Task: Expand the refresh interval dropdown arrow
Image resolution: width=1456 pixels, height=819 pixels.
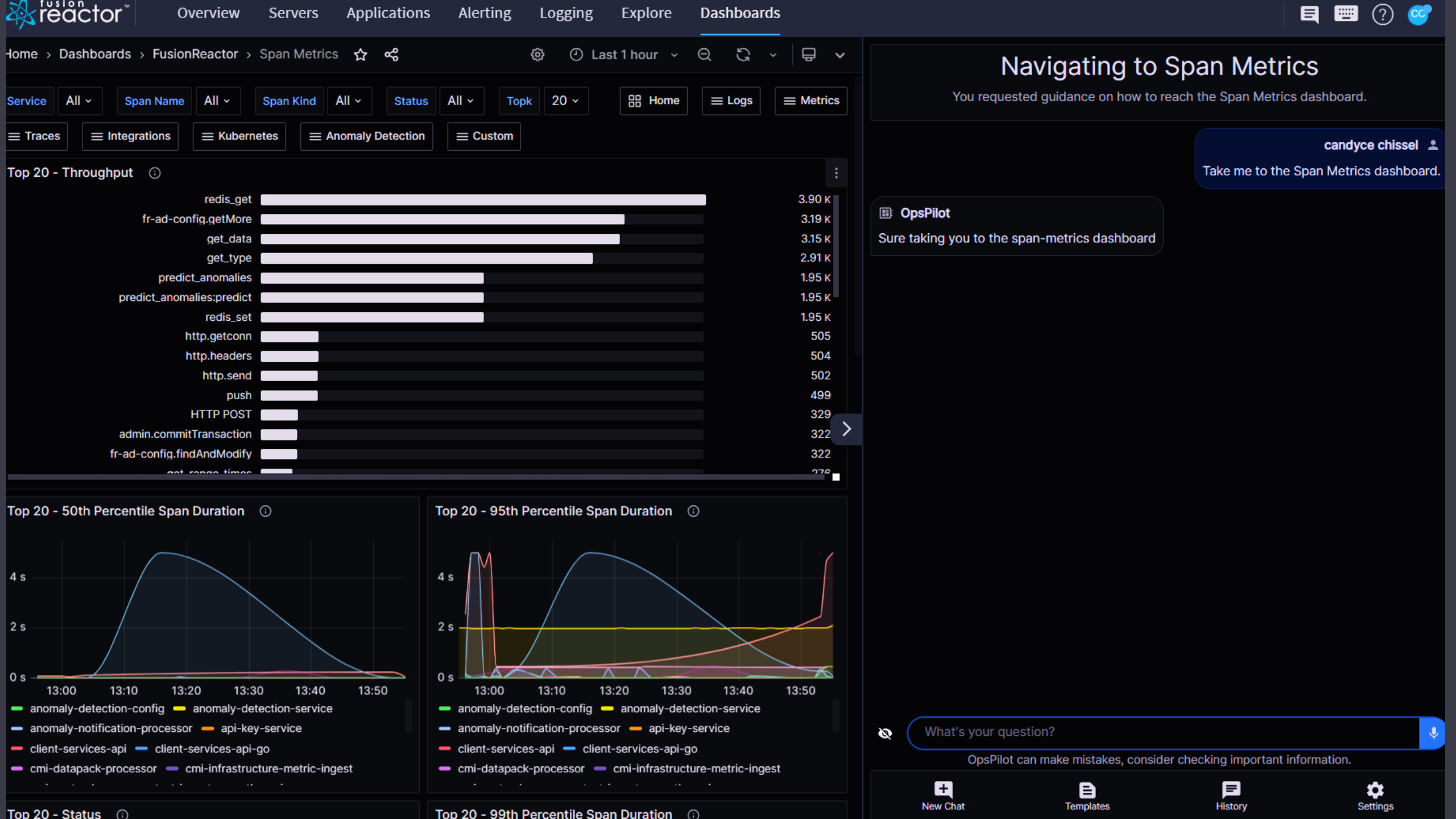Action: pyautogui.click(x=773, y=55)
